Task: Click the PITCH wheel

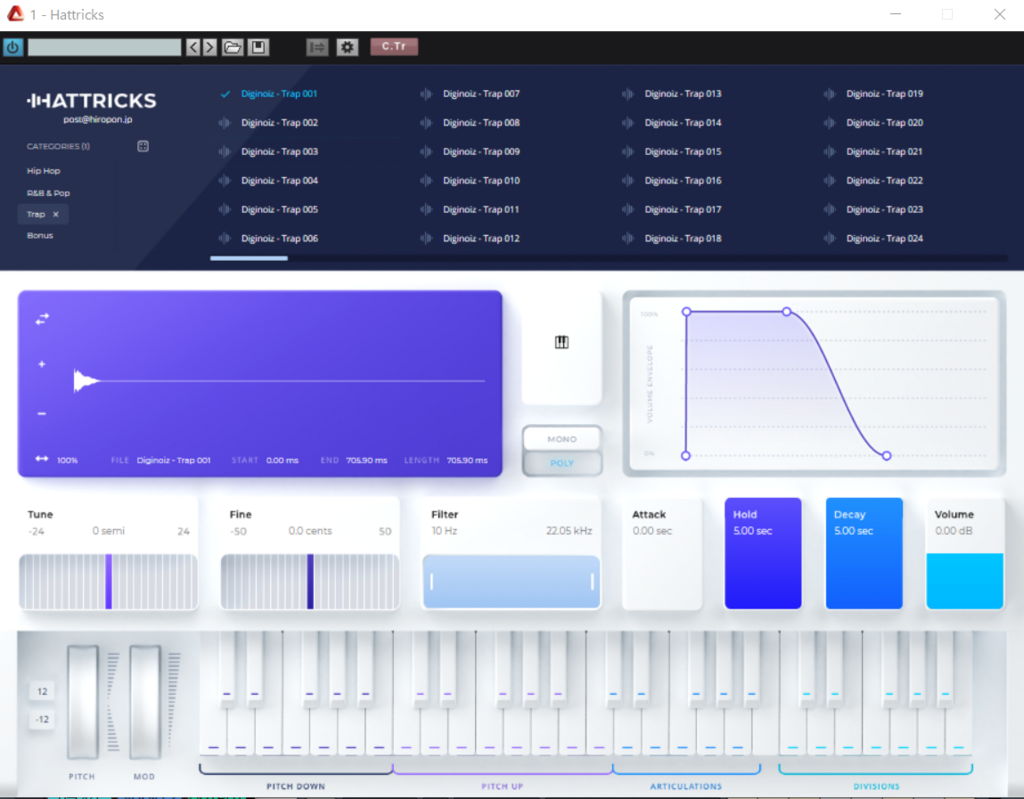Action: click(83, 702)
